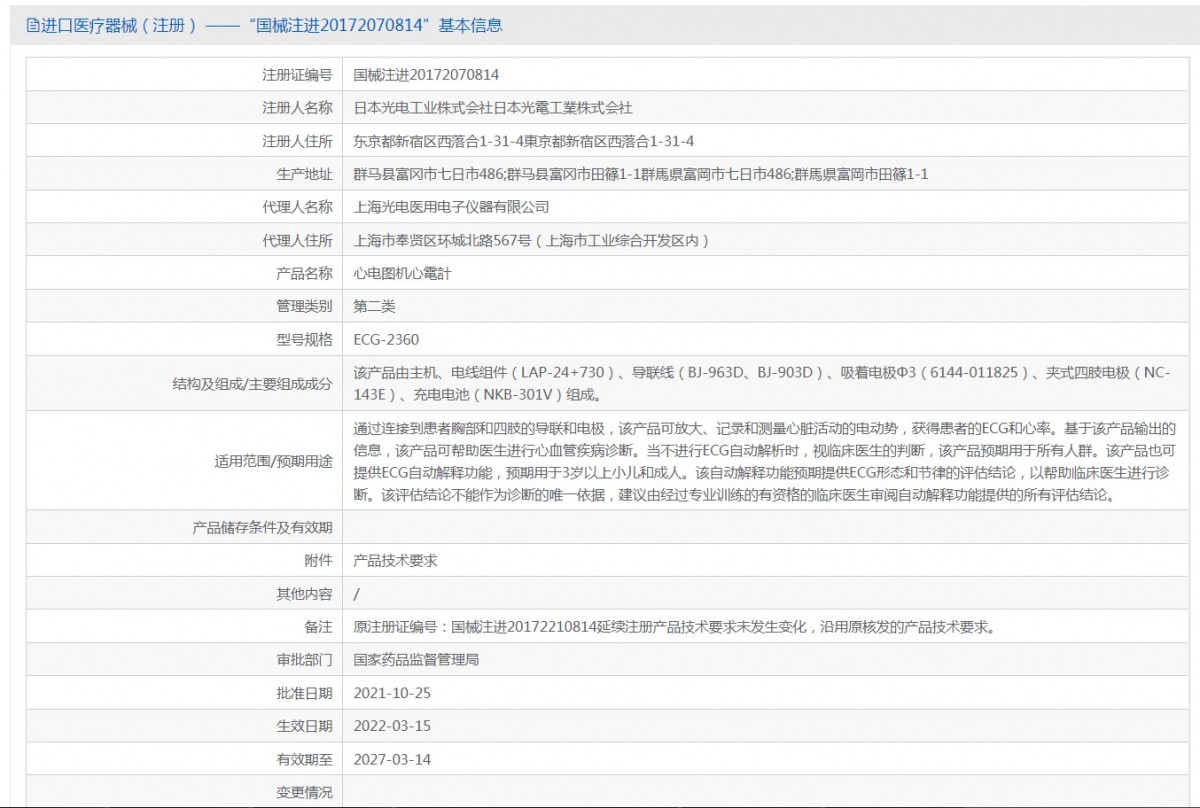Click the 备注 label
The height and width of the screenshot is (808, 1200).
(x=319, y=626)
